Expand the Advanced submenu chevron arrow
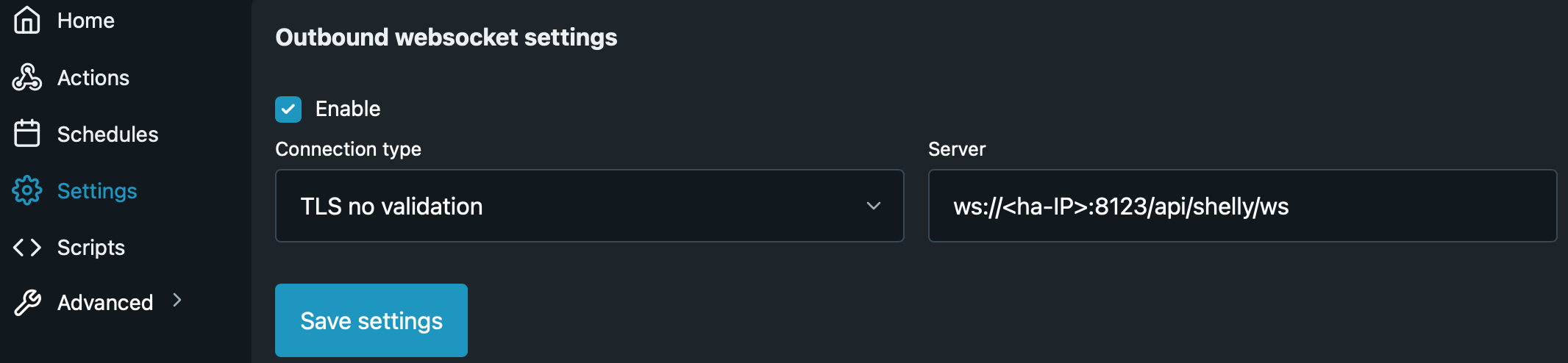 point(177,300)
